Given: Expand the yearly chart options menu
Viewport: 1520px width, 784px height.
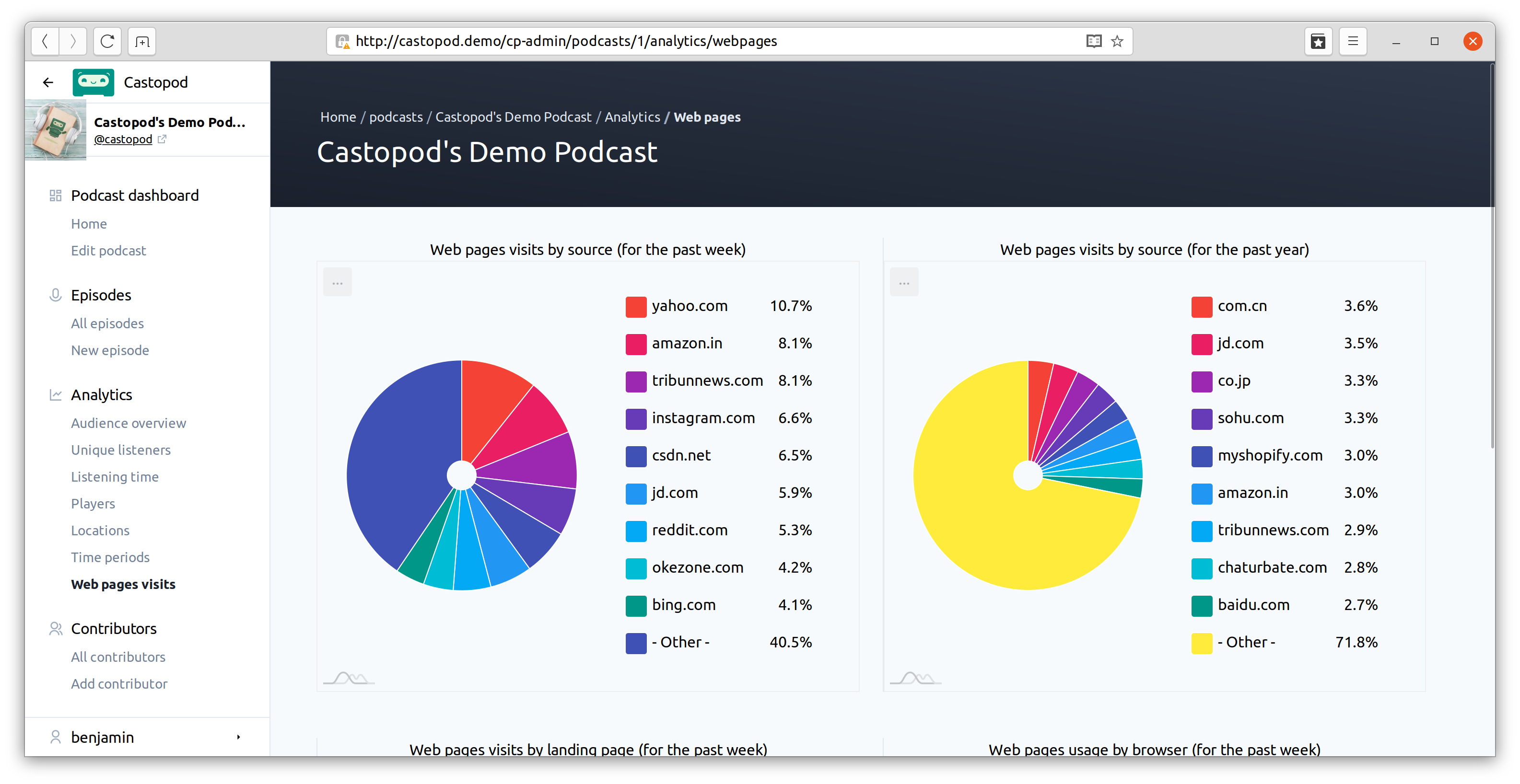Looking at the screenshot, I should point(905,282).
